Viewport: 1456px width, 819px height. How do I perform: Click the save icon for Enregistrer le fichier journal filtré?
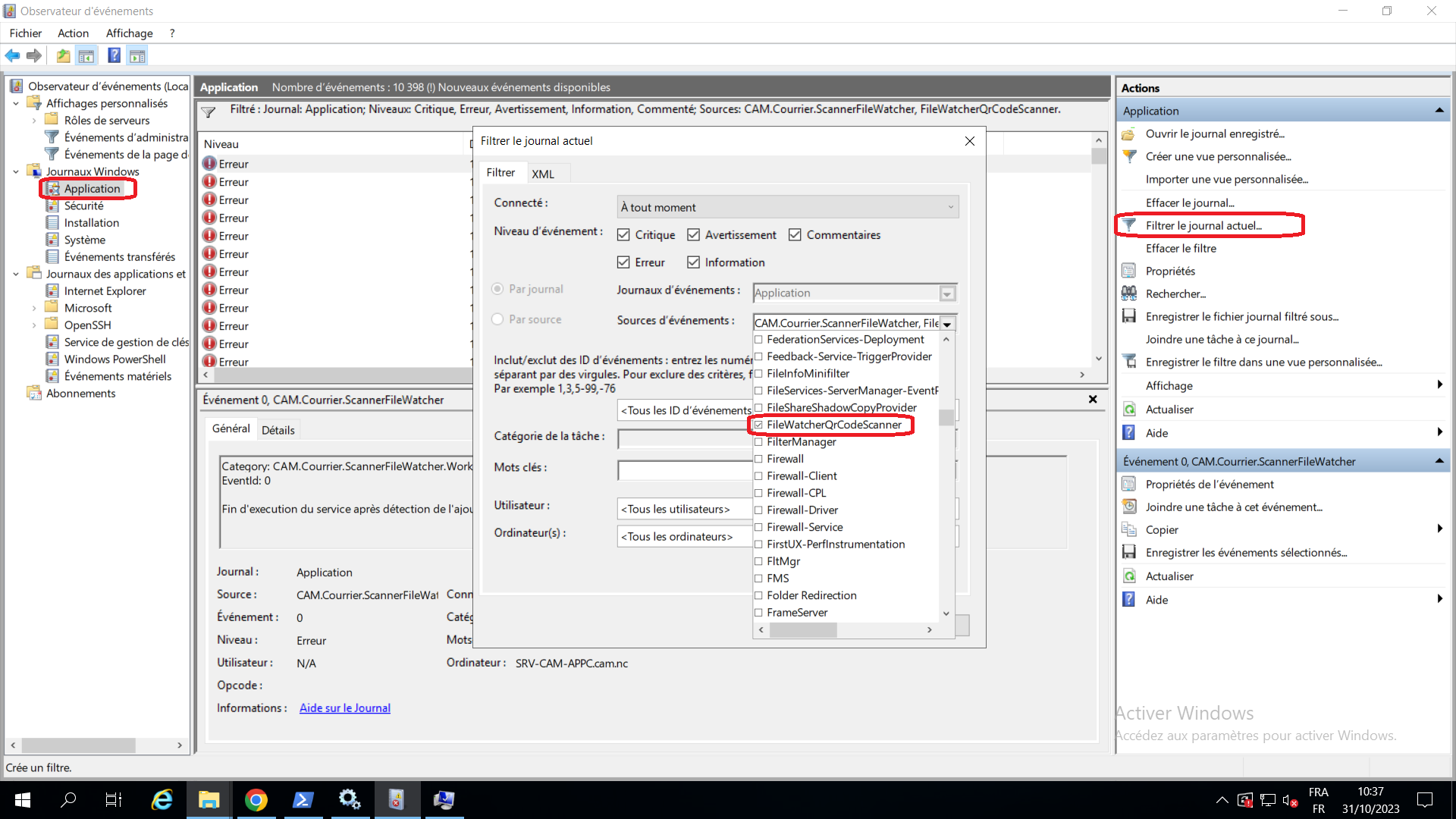click(1129, 316)
